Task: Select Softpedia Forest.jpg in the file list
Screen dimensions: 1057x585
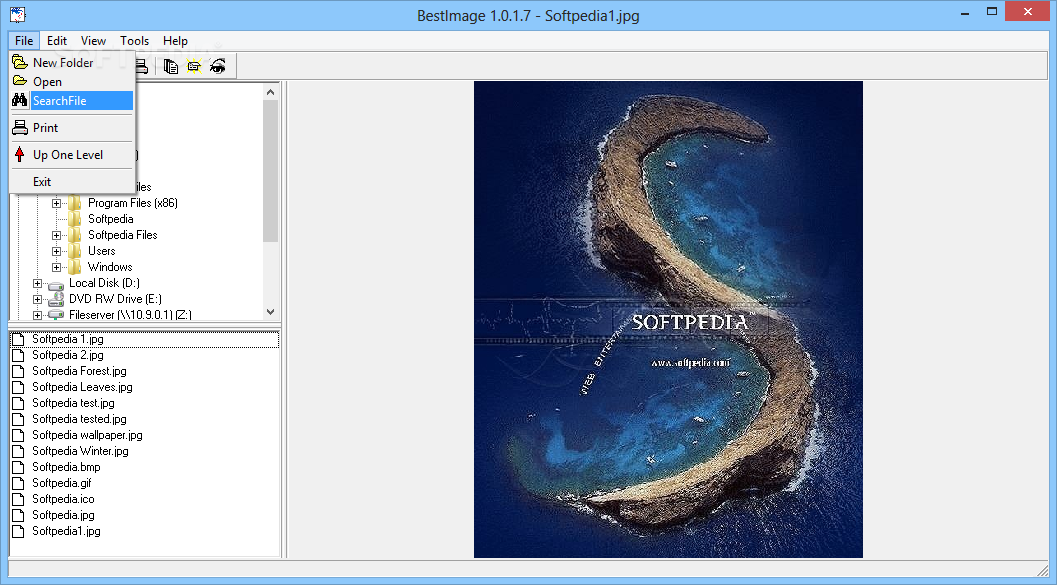Action: click(x=80, y=371)
